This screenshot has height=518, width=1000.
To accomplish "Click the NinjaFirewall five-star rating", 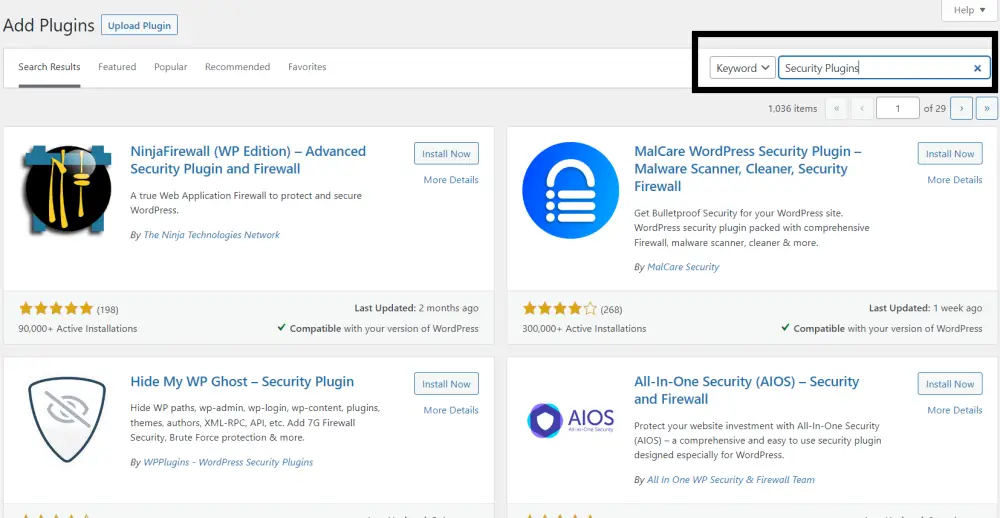I will click(56, 309).
